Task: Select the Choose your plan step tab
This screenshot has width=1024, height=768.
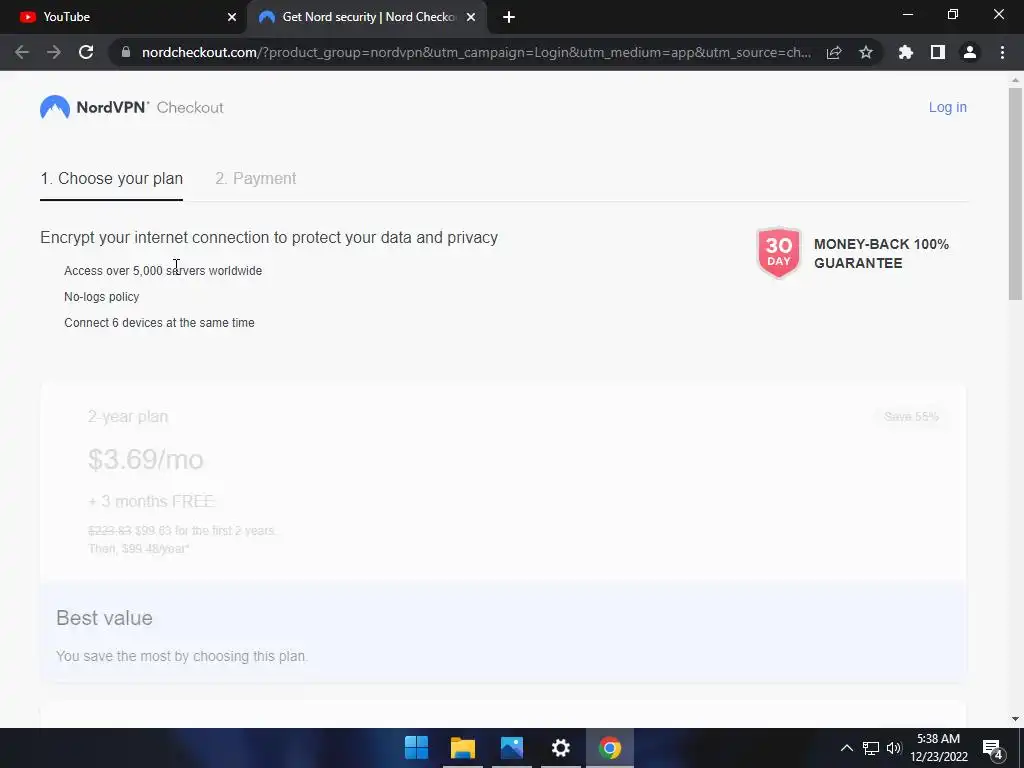Action: coord(112,178)
